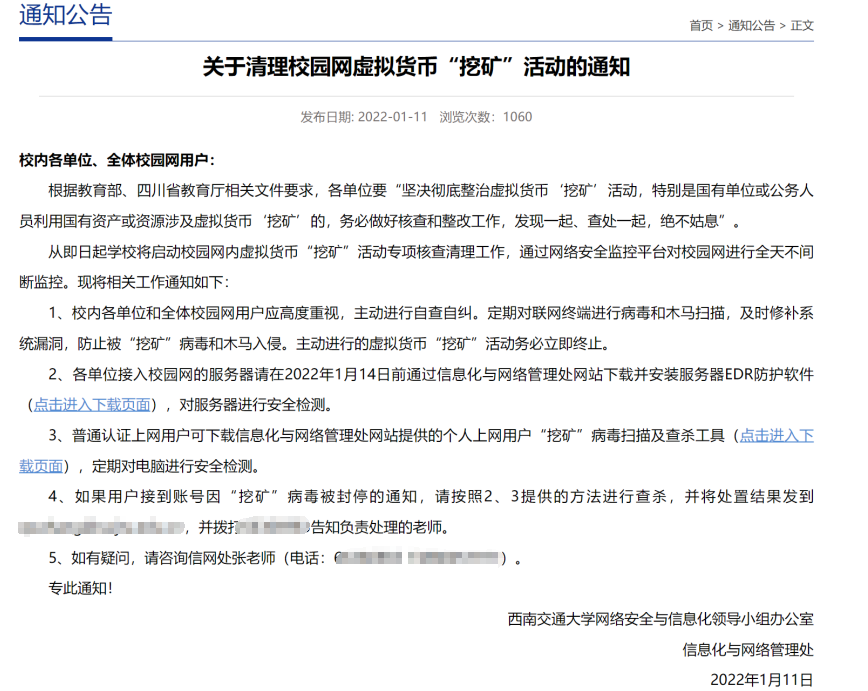Open the server EDR software download page link
The height and width of the screenshot is (691, 868).
pyautogui.click(x=92, y=405)
